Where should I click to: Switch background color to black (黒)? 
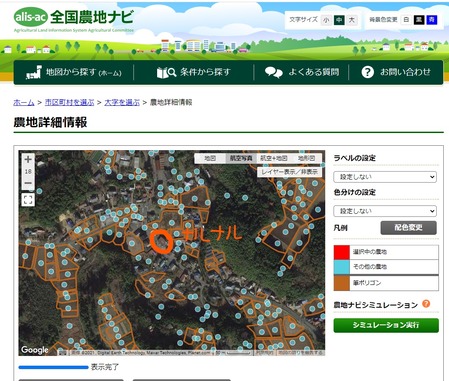click(419, 20)
